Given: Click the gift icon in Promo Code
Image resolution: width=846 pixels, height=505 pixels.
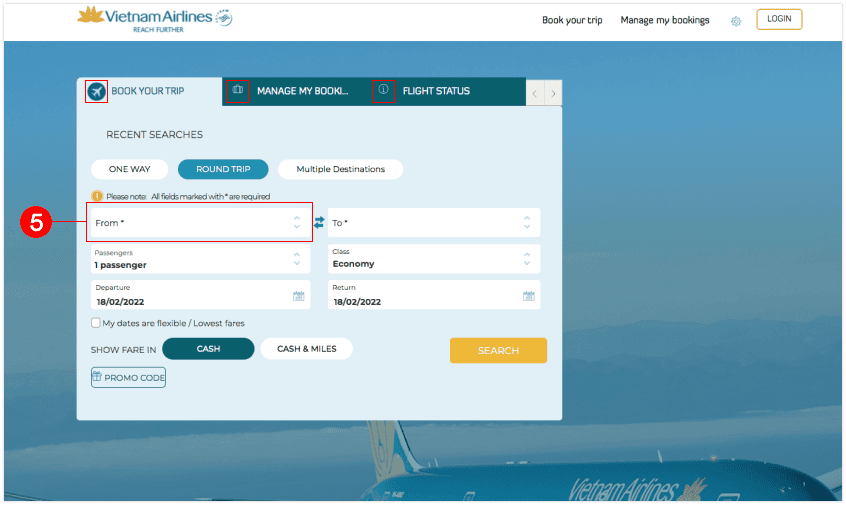Looking at the screenshot, I should coord(97,377).
